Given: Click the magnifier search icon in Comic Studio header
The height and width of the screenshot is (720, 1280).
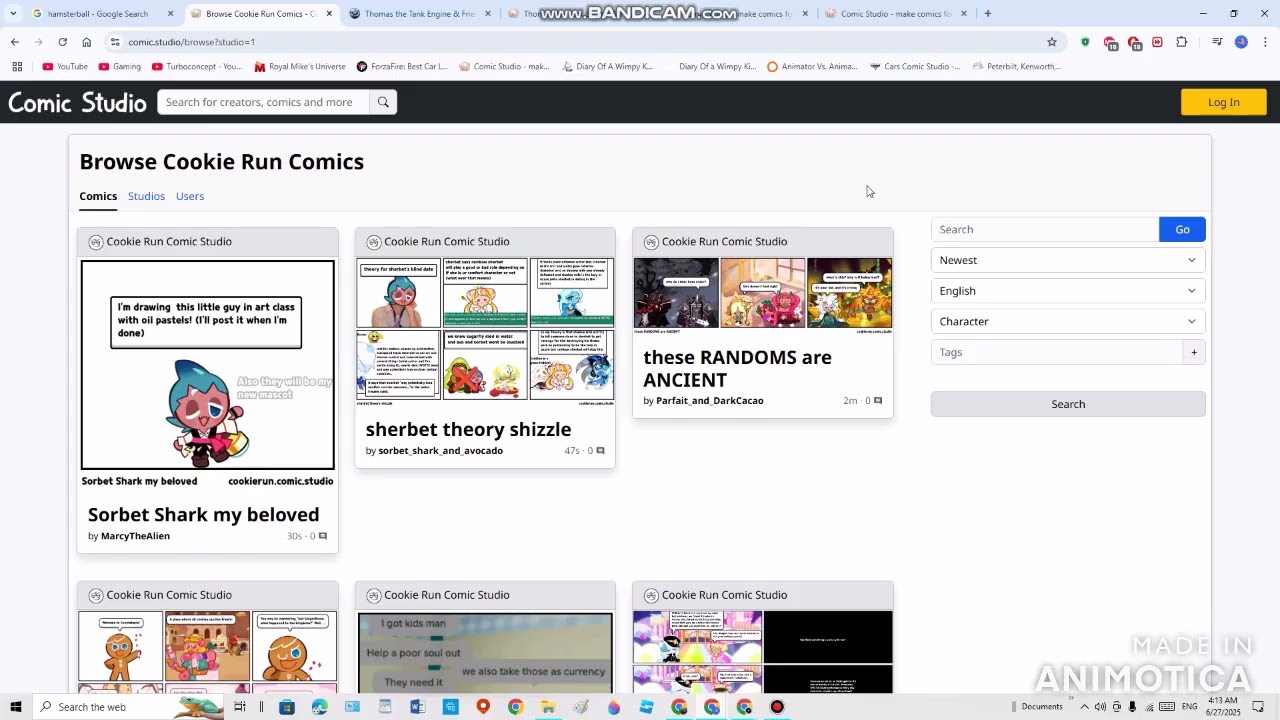Looking at the screenshot, I should click(x=383, y=102).
